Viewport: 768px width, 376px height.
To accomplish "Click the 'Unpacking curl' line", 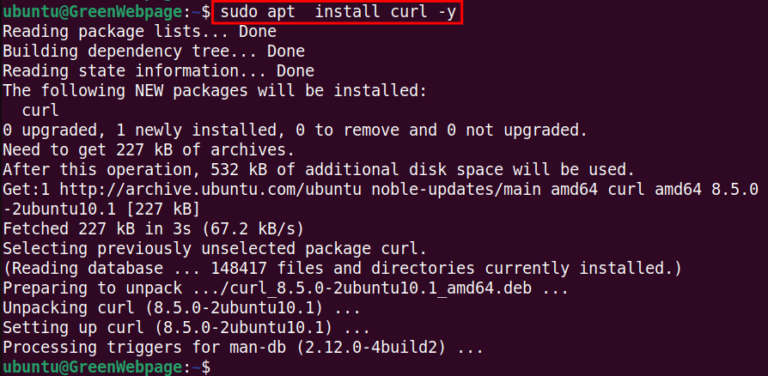I will [x=182, y=308].
